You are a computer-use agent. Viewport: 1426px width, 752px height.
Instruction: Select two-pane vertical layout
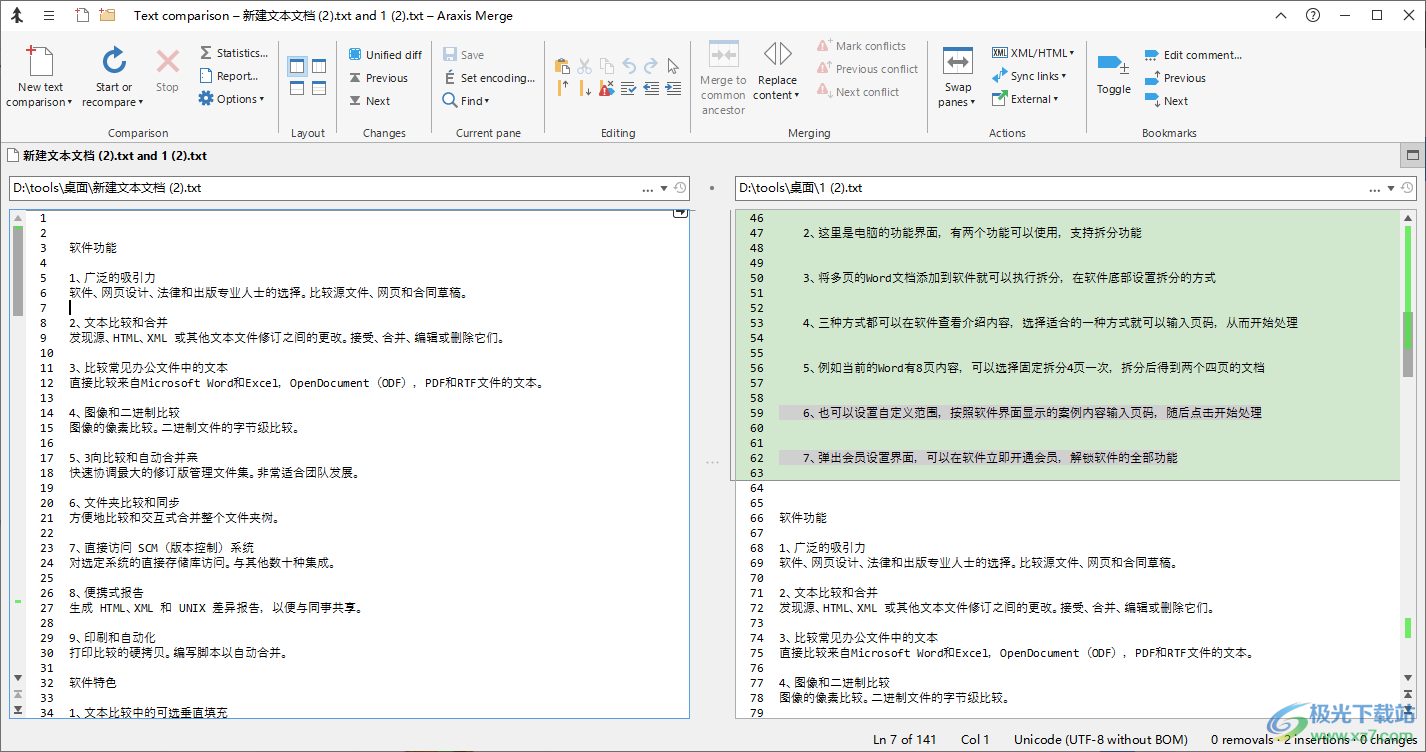coord(297,66)
